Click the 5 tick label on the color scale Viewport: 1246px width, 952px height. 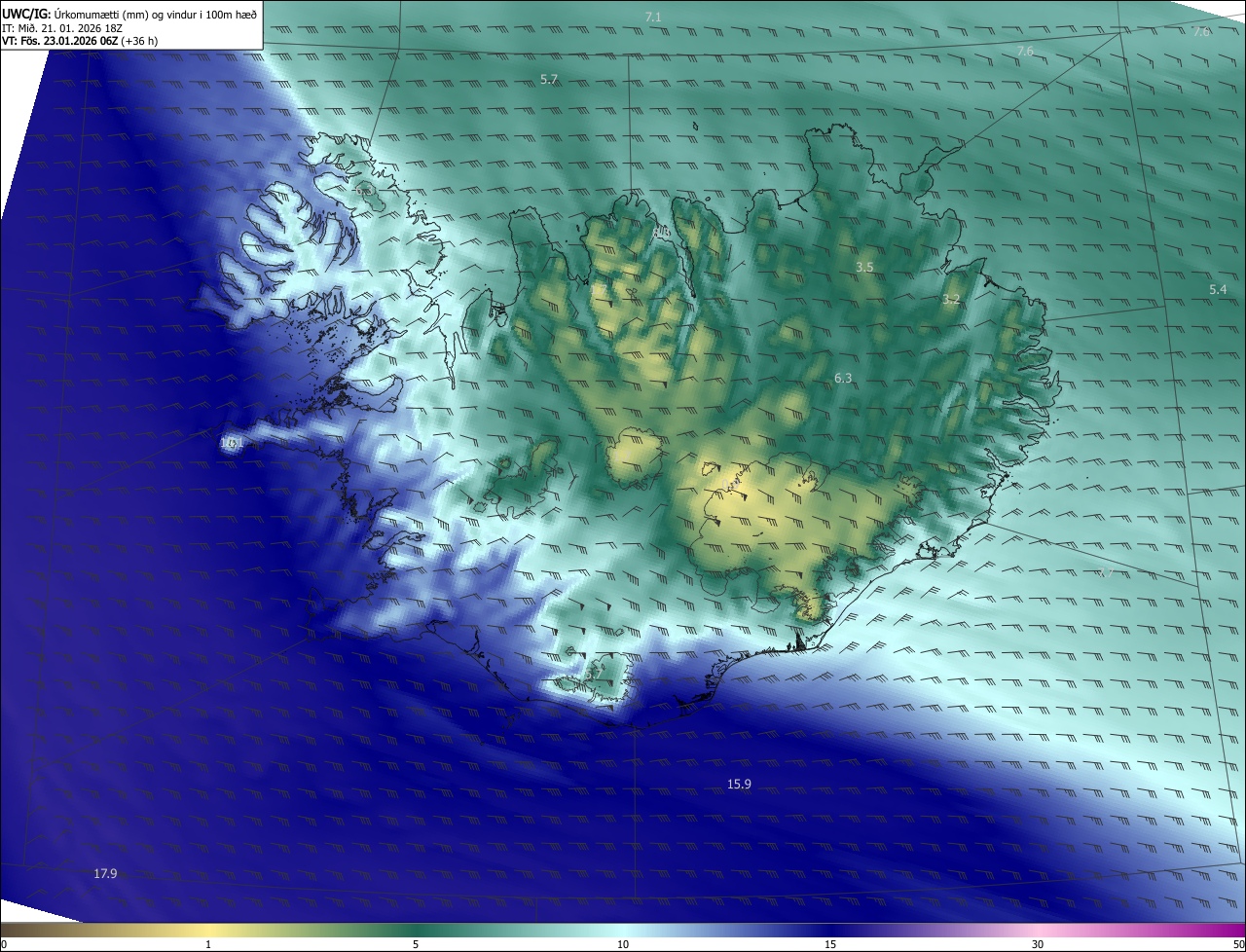[x=416, y=944]
